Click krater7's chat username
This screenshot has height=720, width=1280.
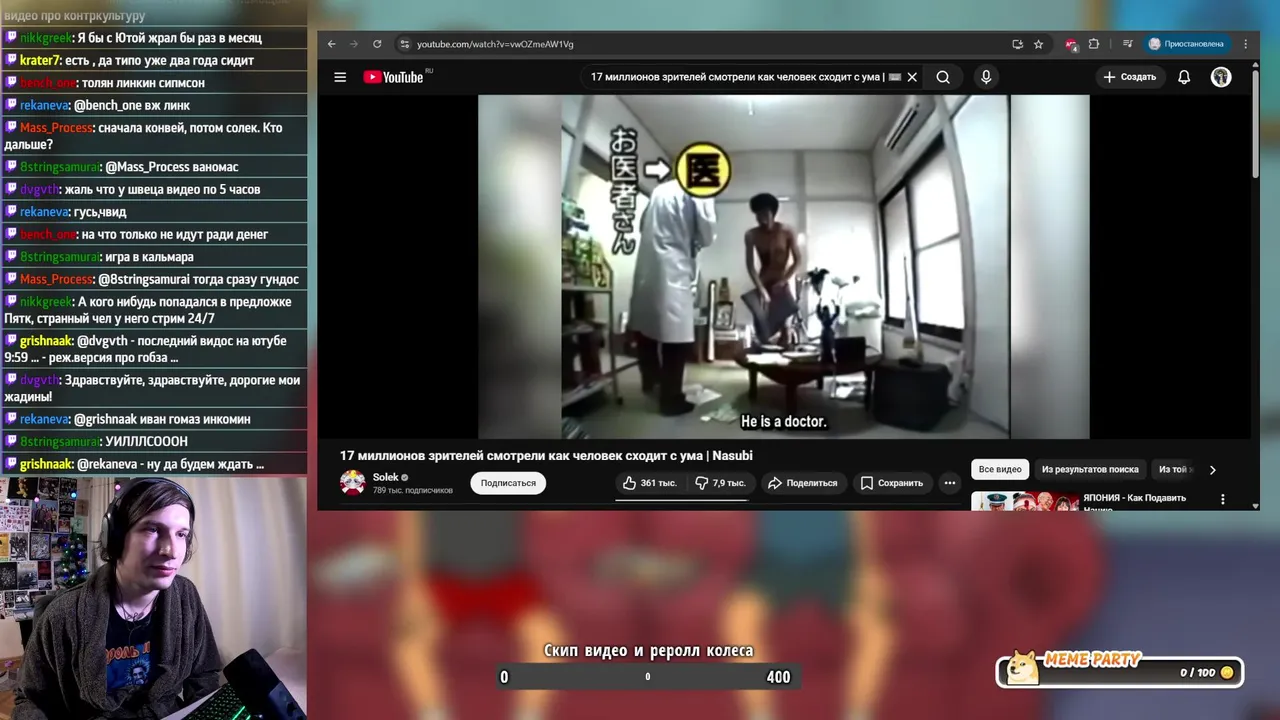click(x=39, y=60)
